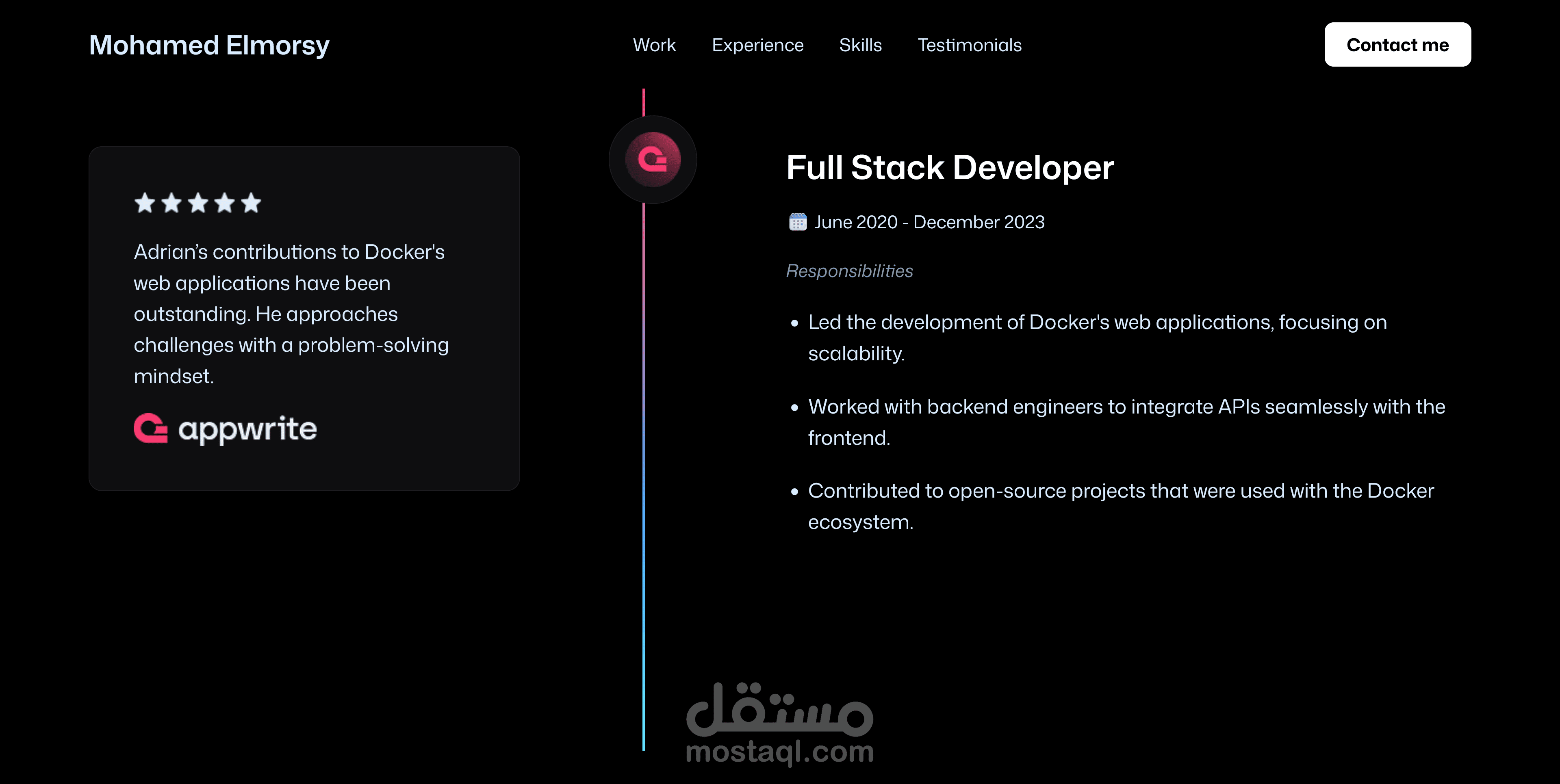Viewport: 1560px width, 784px height.
Task: Click the second rating star
Action: click(x=171, y=203)
